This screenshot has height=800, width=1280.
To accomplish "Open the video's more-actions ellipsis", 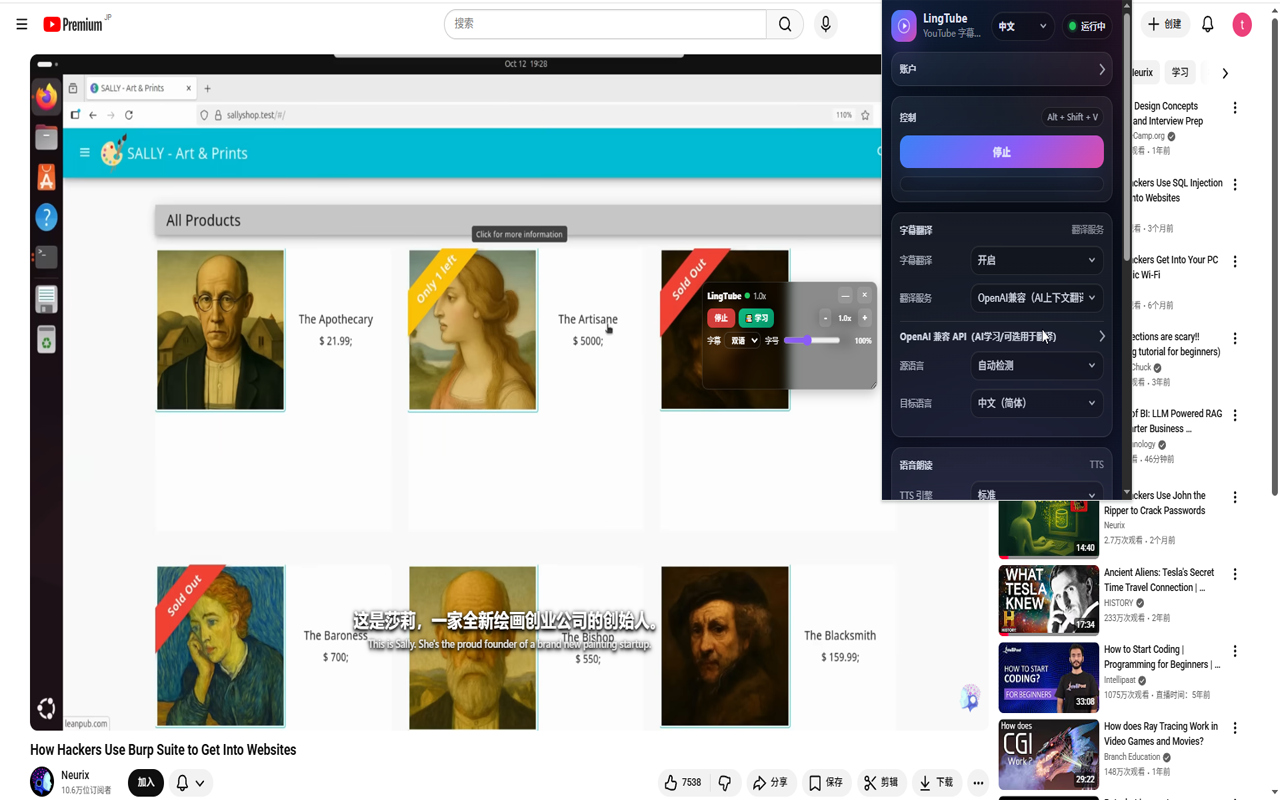I will (x=977, y=782).
